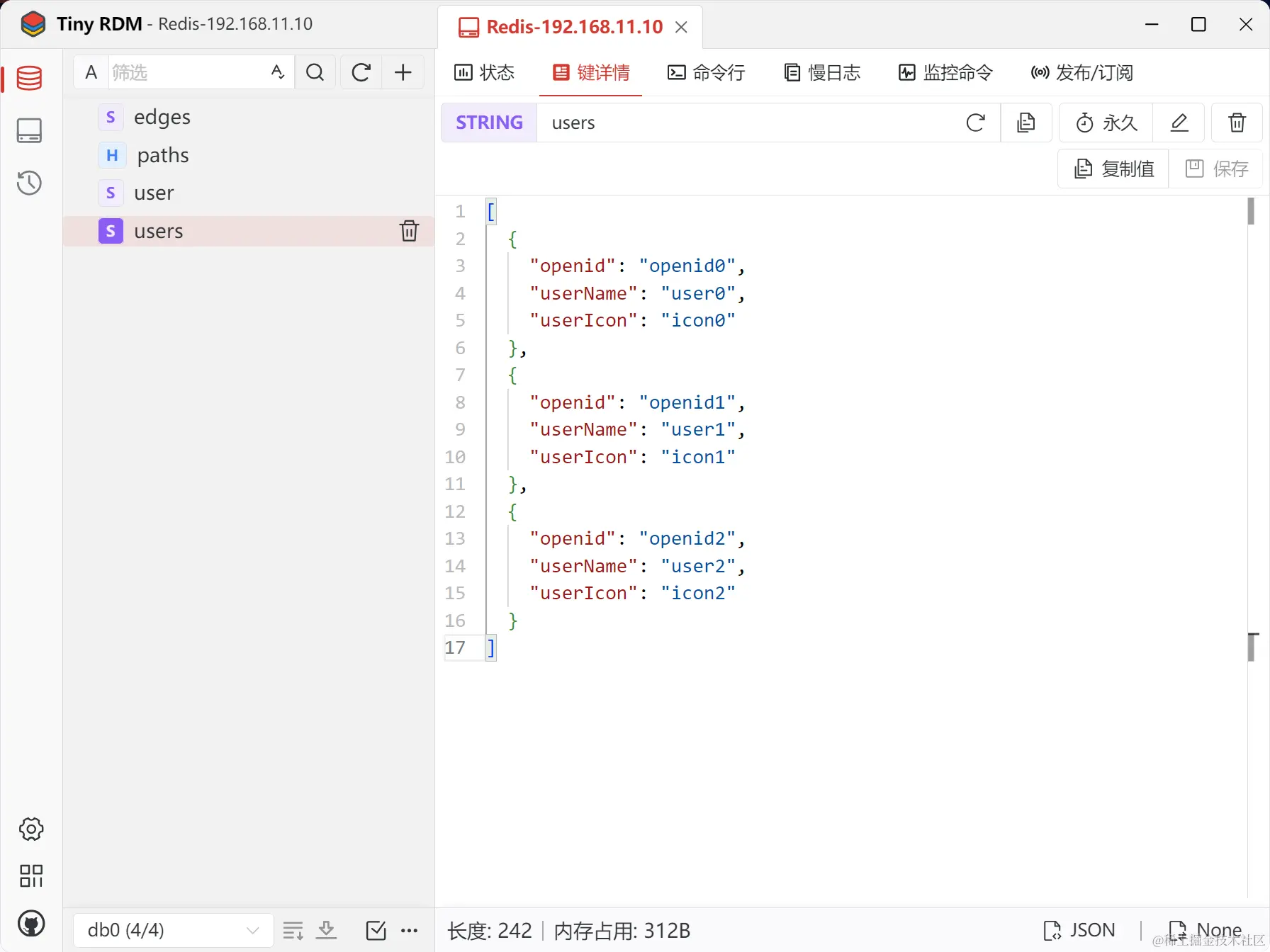Image resolution: width=1270 pixels, height=952 pixels.
Task: Click the 内存占用: 312B status text
Action: click(x=622, y=930)
